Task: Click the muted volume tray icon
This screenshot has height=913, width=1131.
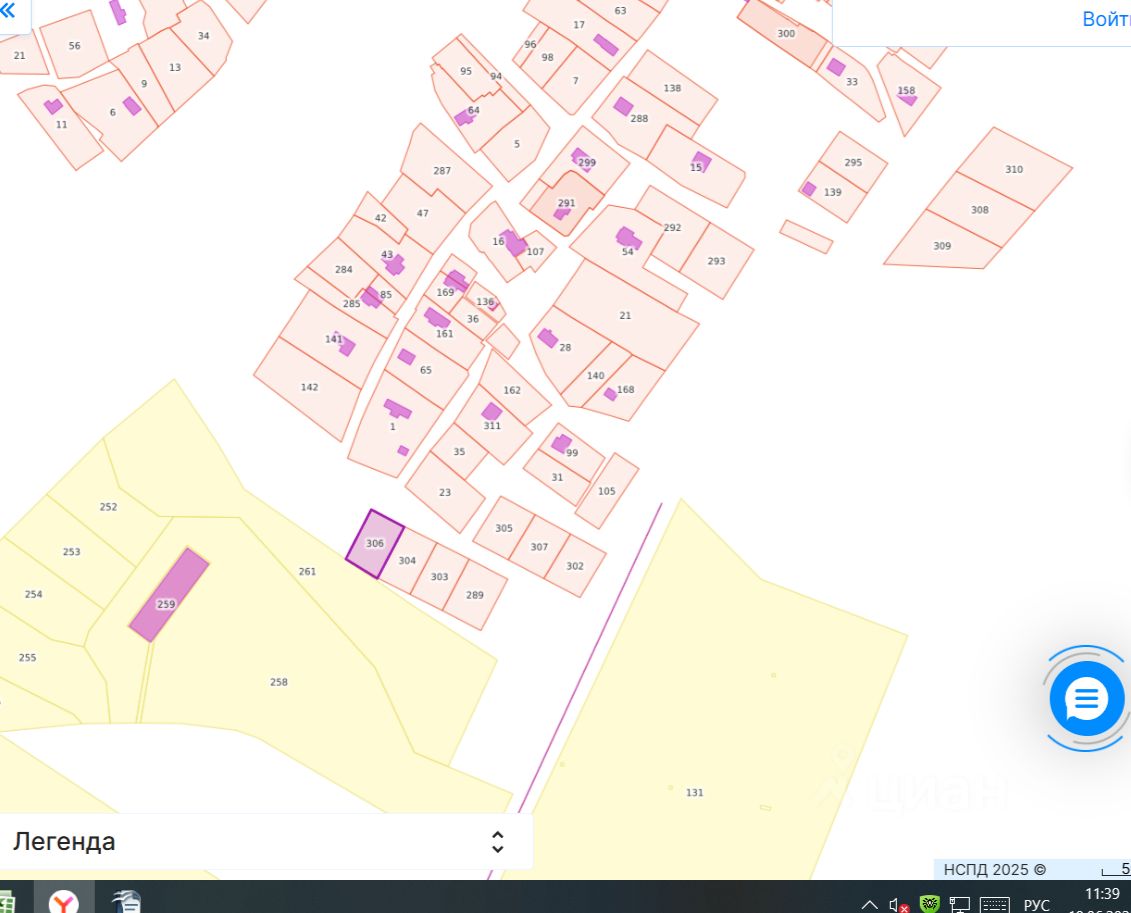Action: click(898, 904)
